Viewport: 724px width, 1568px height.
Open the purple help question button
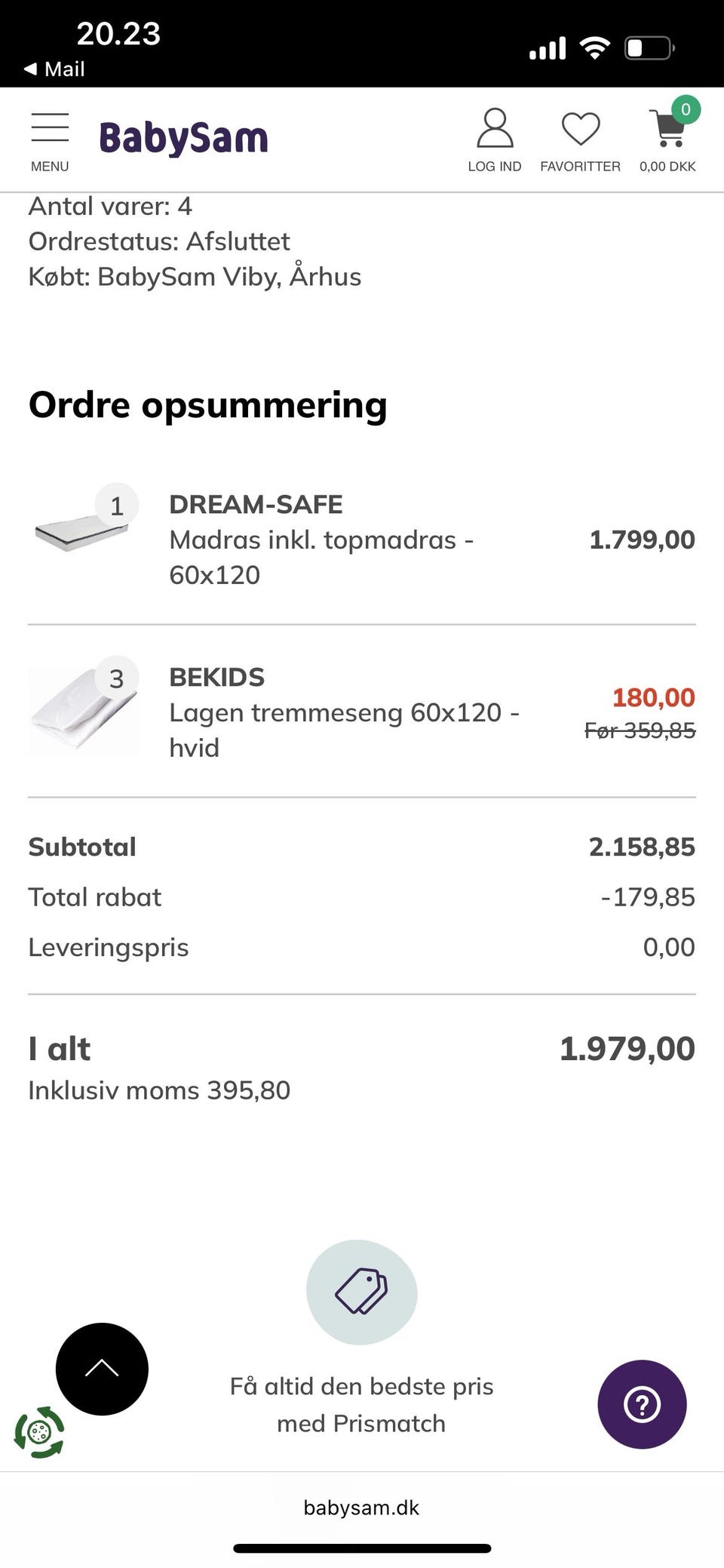(642, 1404)
